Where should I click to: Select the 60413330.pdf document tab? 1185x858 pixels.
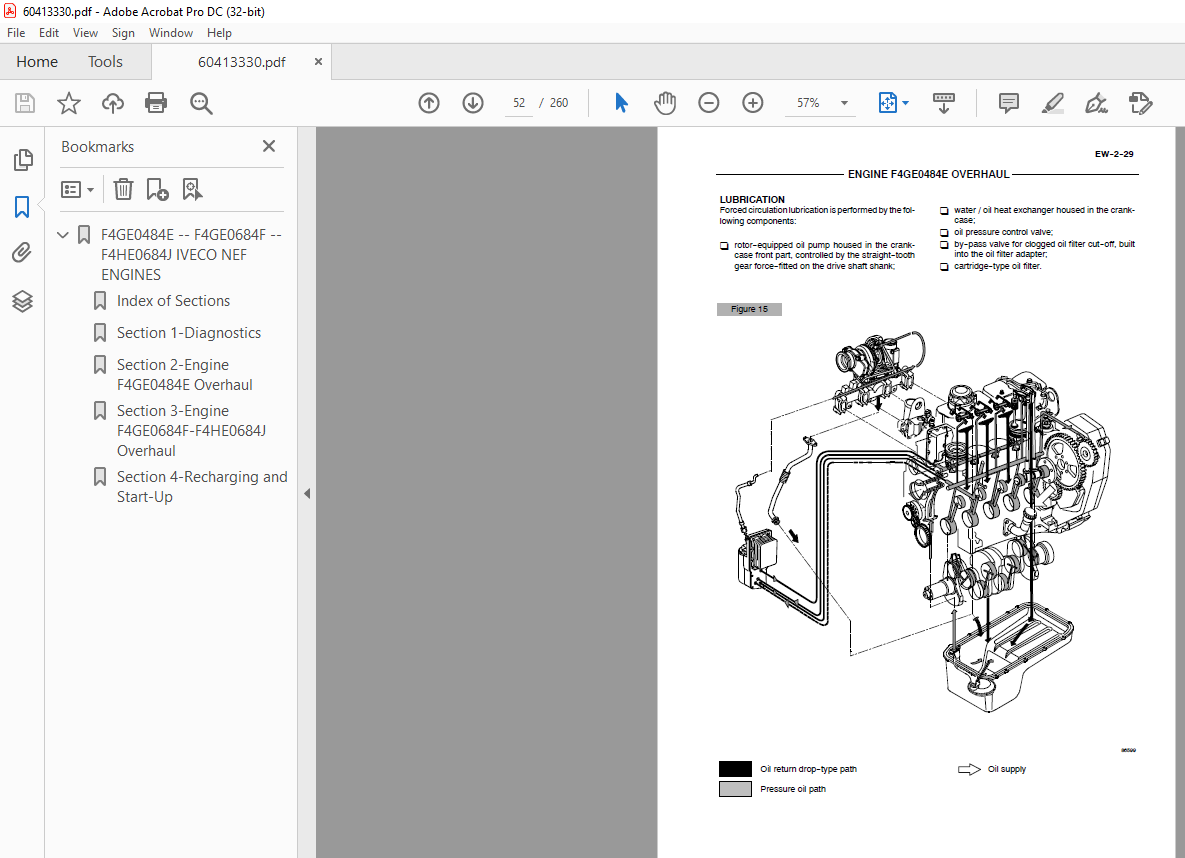tap(242, 62)
